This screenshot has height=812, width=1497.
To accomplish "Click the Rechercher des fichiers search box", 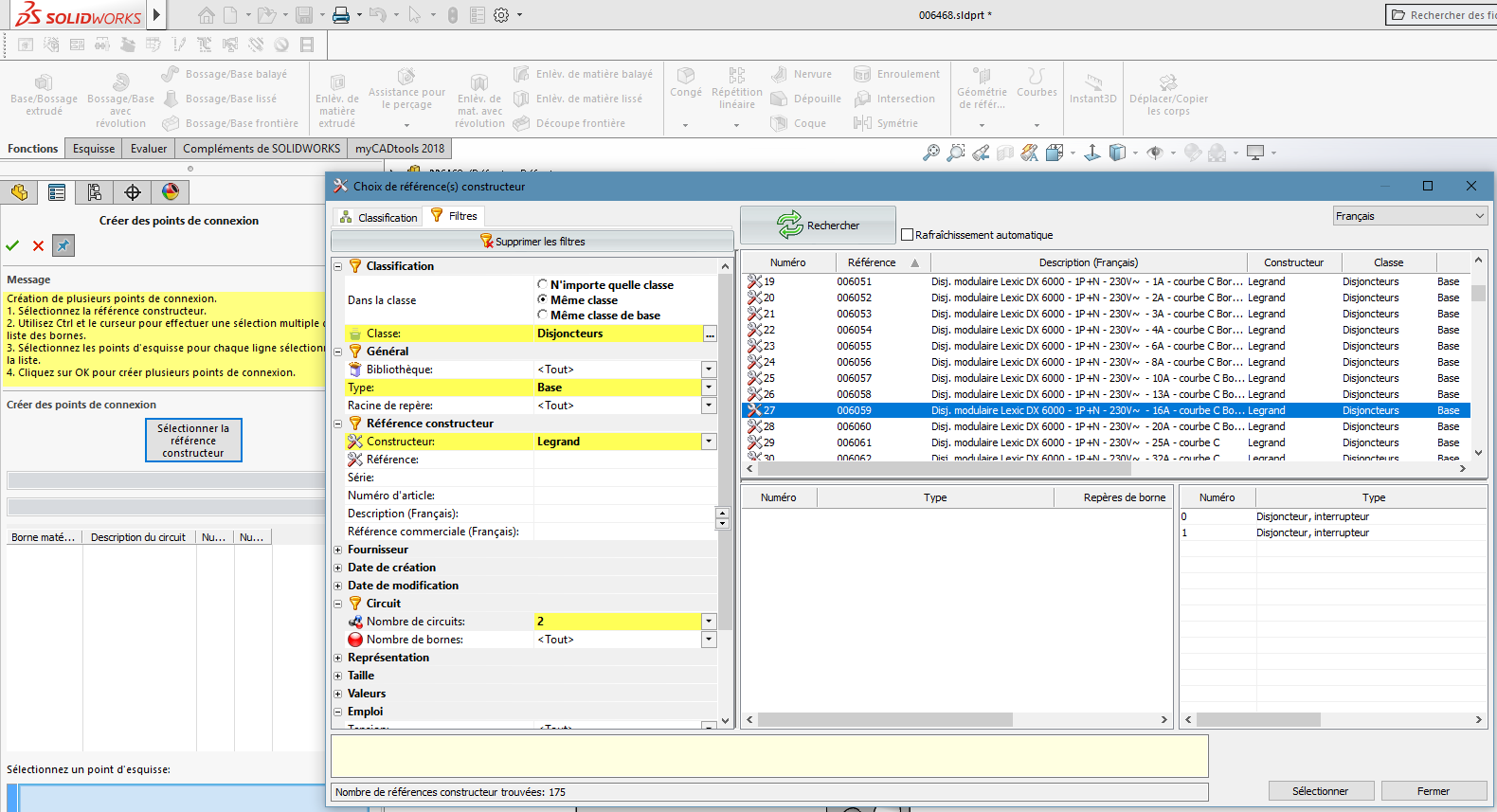I will (x=1442, y=15).
